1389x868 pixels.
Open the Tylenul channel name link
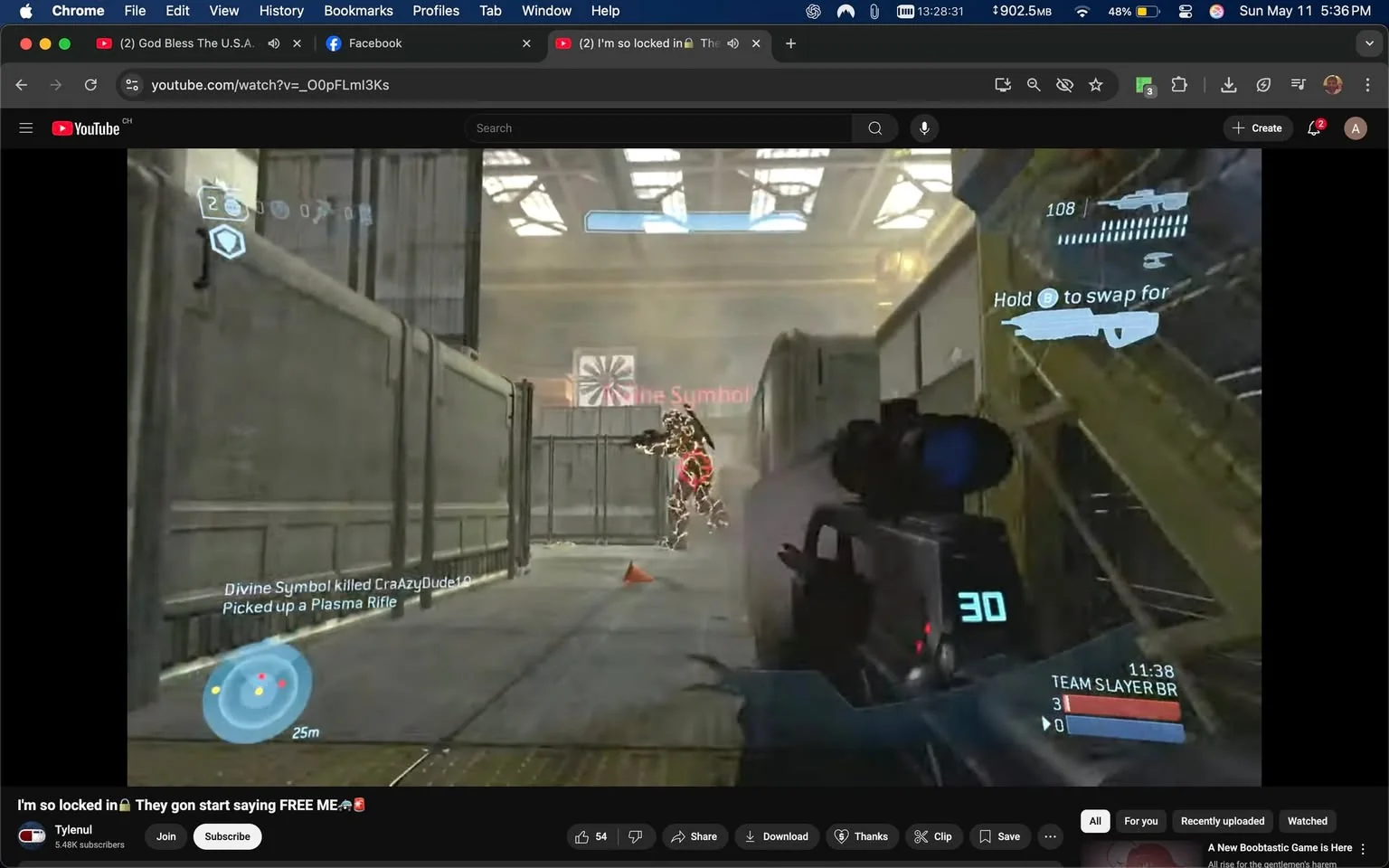point(73,829)
